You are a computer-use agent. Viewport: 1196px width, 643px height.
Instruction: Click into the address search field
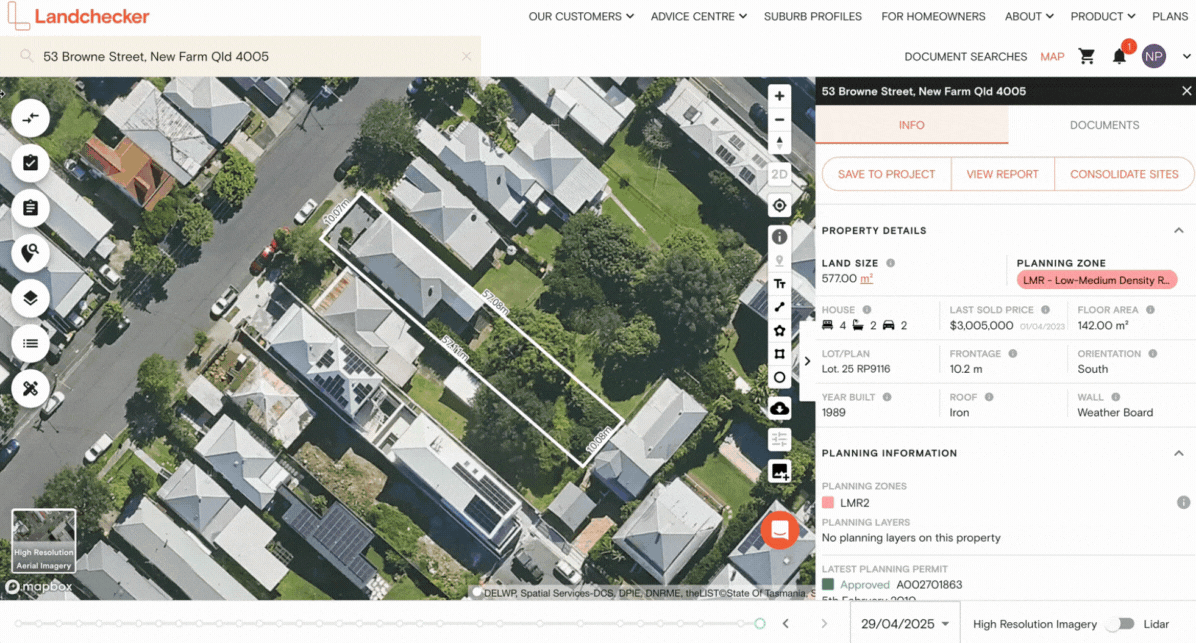(x=240, y=56)
